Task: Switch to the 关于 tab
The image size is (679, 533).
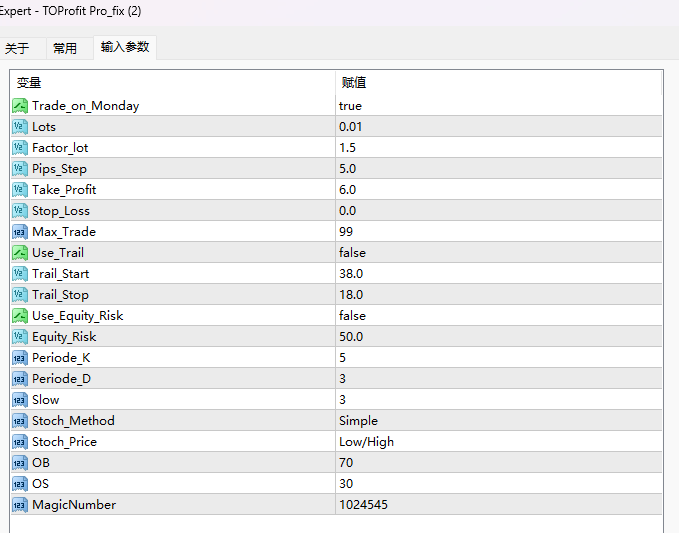Action: [x=17, y=48]
